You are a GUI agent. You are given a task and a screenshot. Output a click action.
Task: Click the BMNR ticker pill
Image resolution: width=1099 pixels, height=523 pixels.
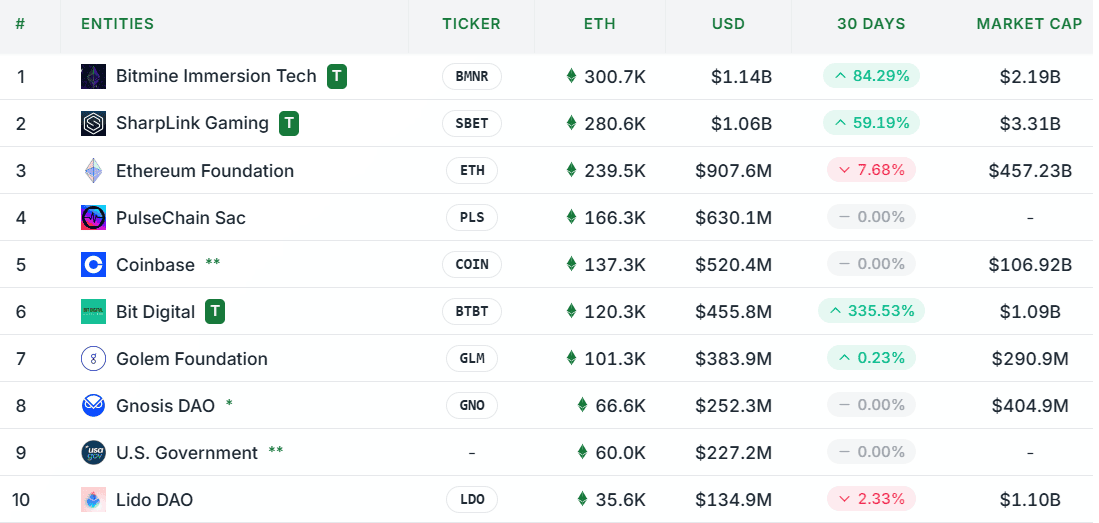coord(472,76)
